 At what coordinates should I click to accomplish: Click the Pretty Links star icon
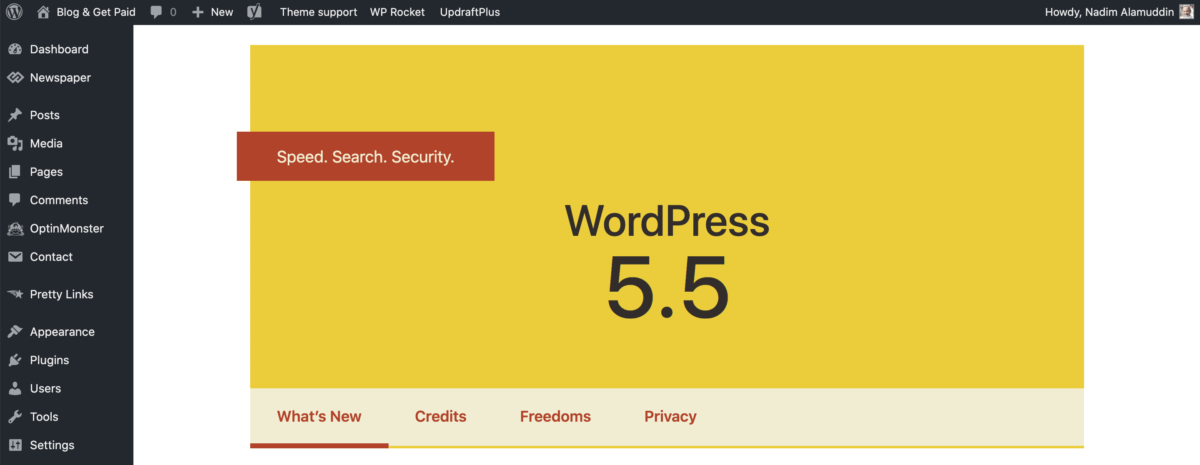15,294
